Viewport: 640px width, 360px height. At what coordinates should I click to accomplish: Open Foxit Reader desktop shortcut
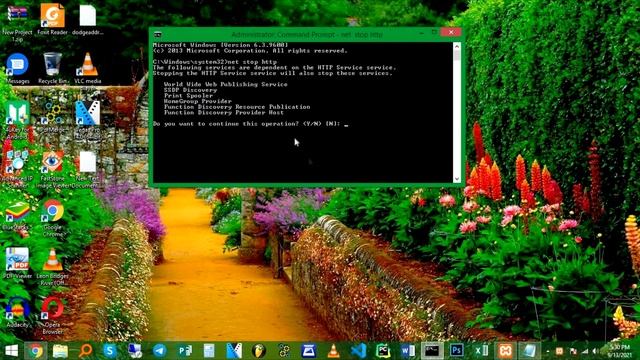[52, 19]
